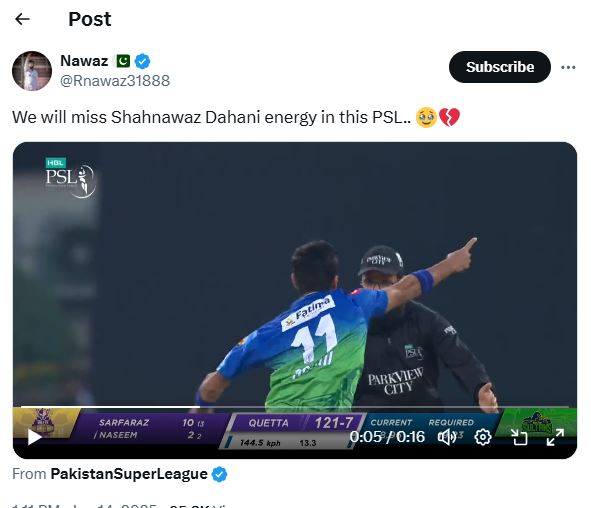Image resolution: width=591 pixels, height=508 pixels.
Task: Seek on the video progress bar
Action: pyautogui.click(x=295, y=407)
